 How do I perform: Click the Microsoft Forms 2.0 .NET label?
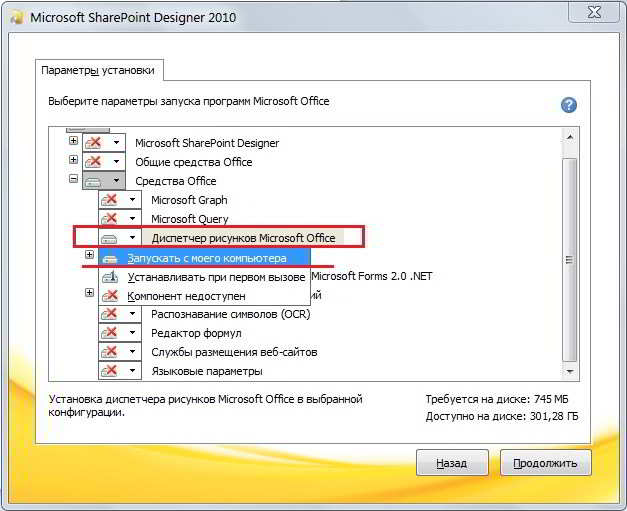372,276
